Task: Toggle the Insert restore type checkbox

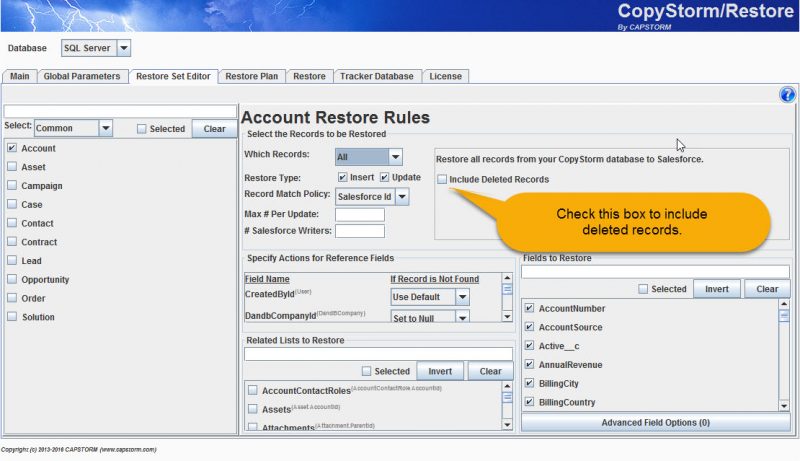Action: pos(342,177)
